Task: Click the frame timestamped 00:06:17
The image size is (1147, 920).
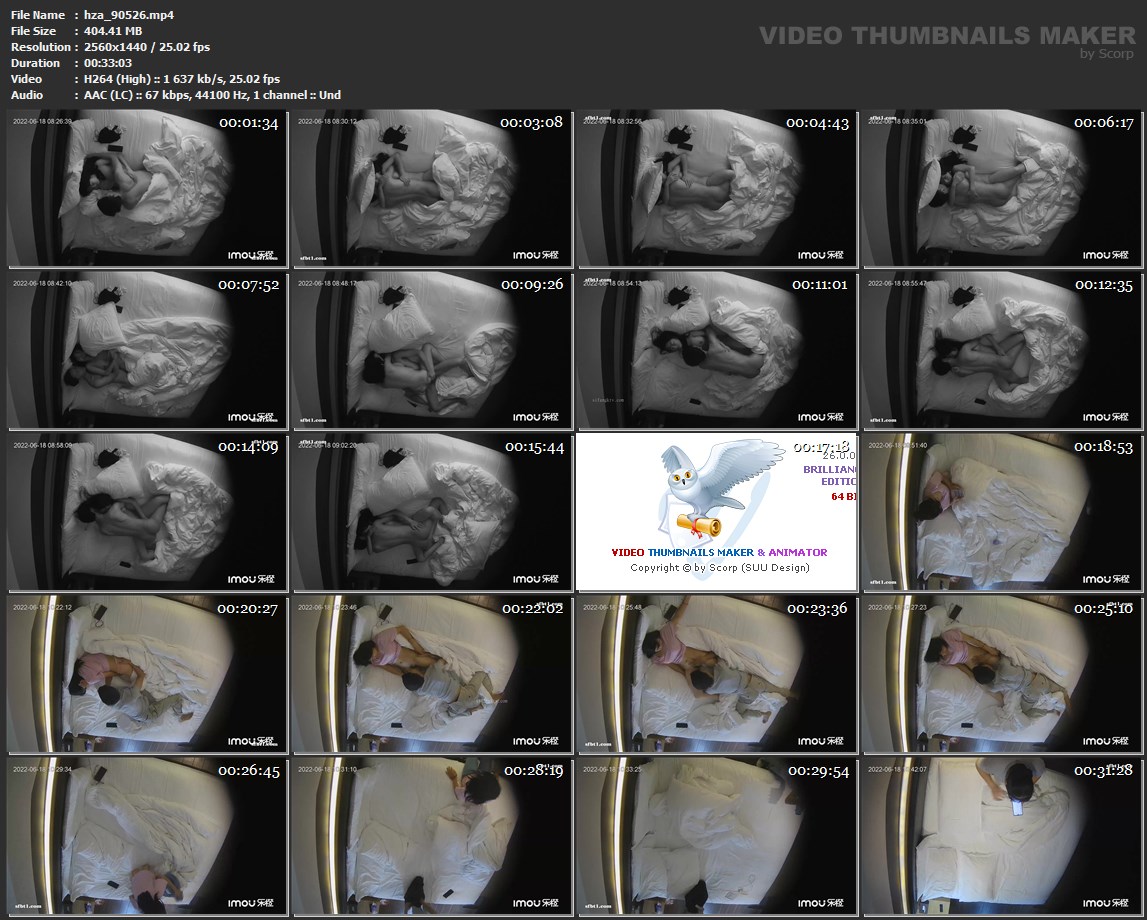Action: [x=1002, y=188]
